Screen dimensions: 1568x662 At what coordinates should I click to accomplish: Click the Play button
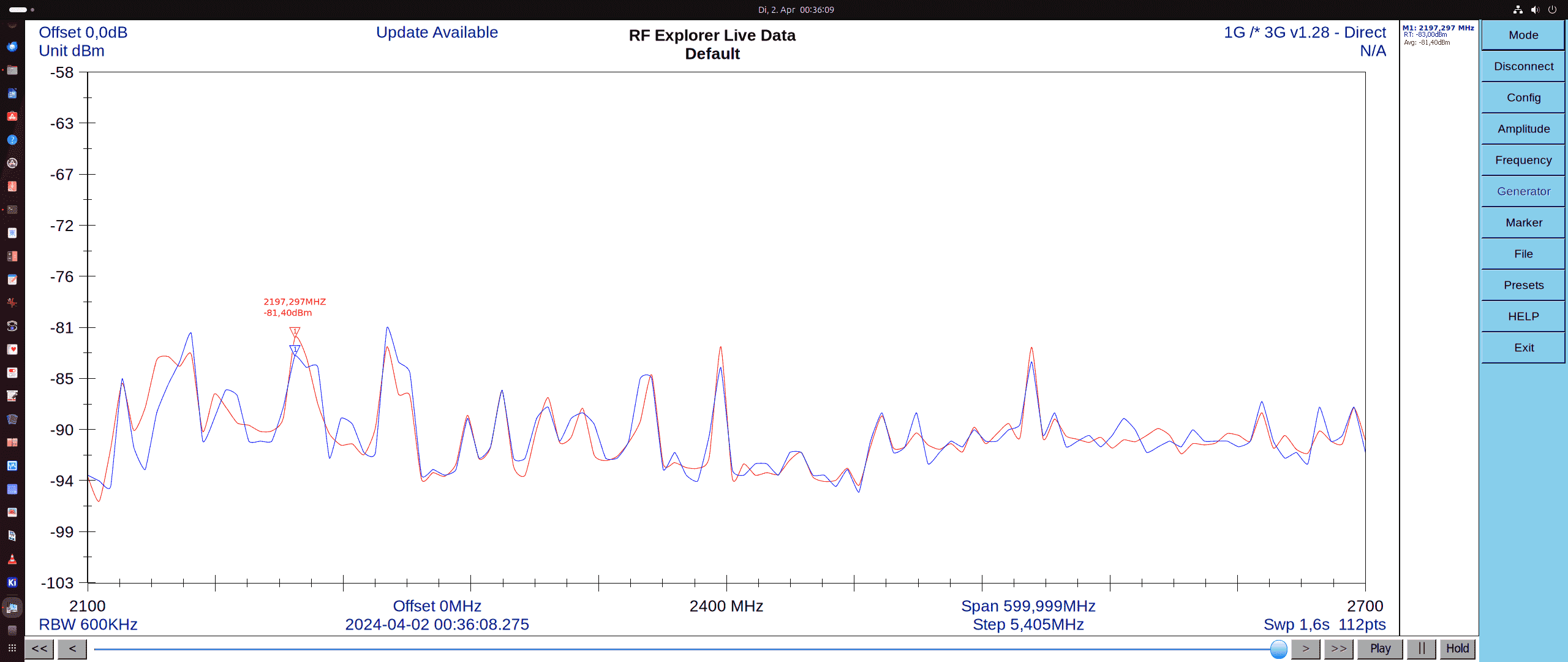(1380, 649)
